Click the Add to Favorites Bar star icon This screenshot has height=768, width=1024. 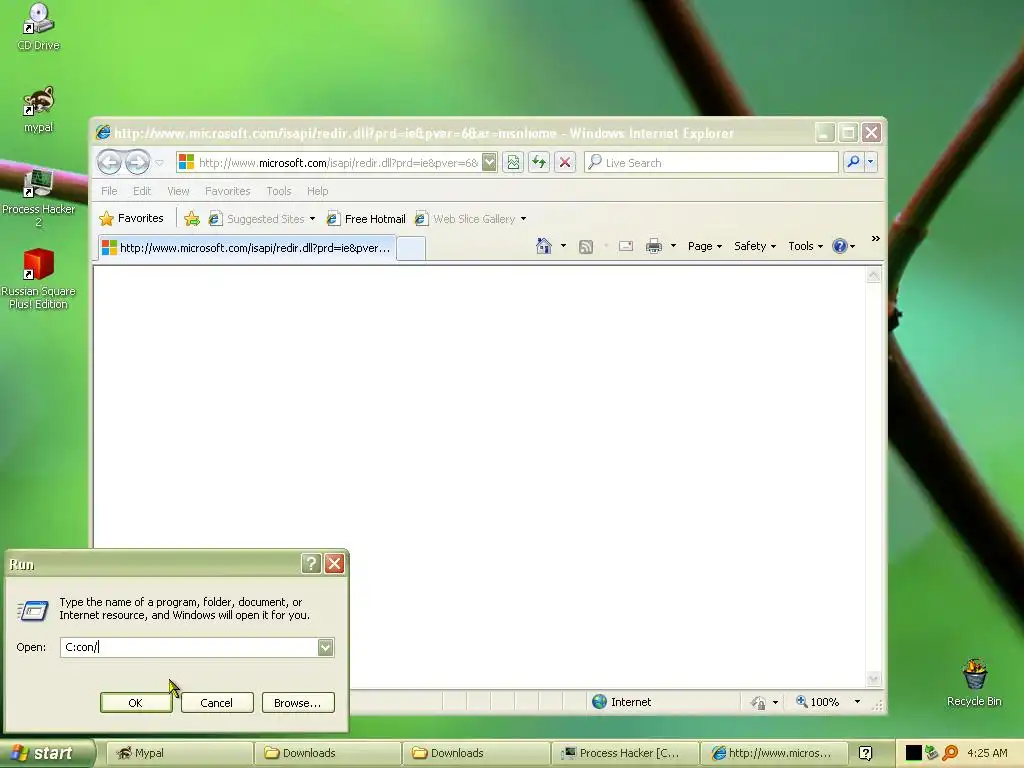191,219
